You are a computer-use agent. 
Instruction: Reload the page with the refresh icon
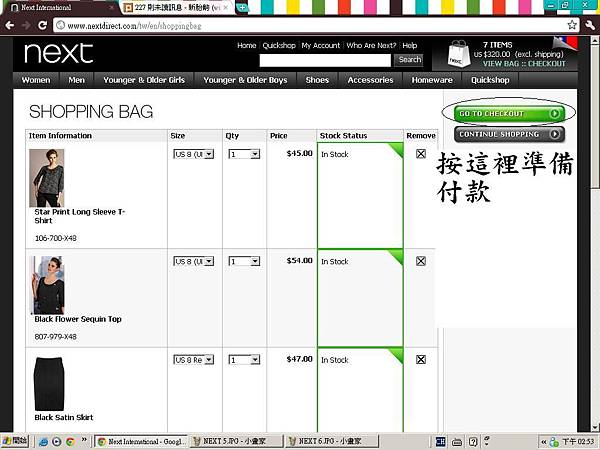click(42, 25)
